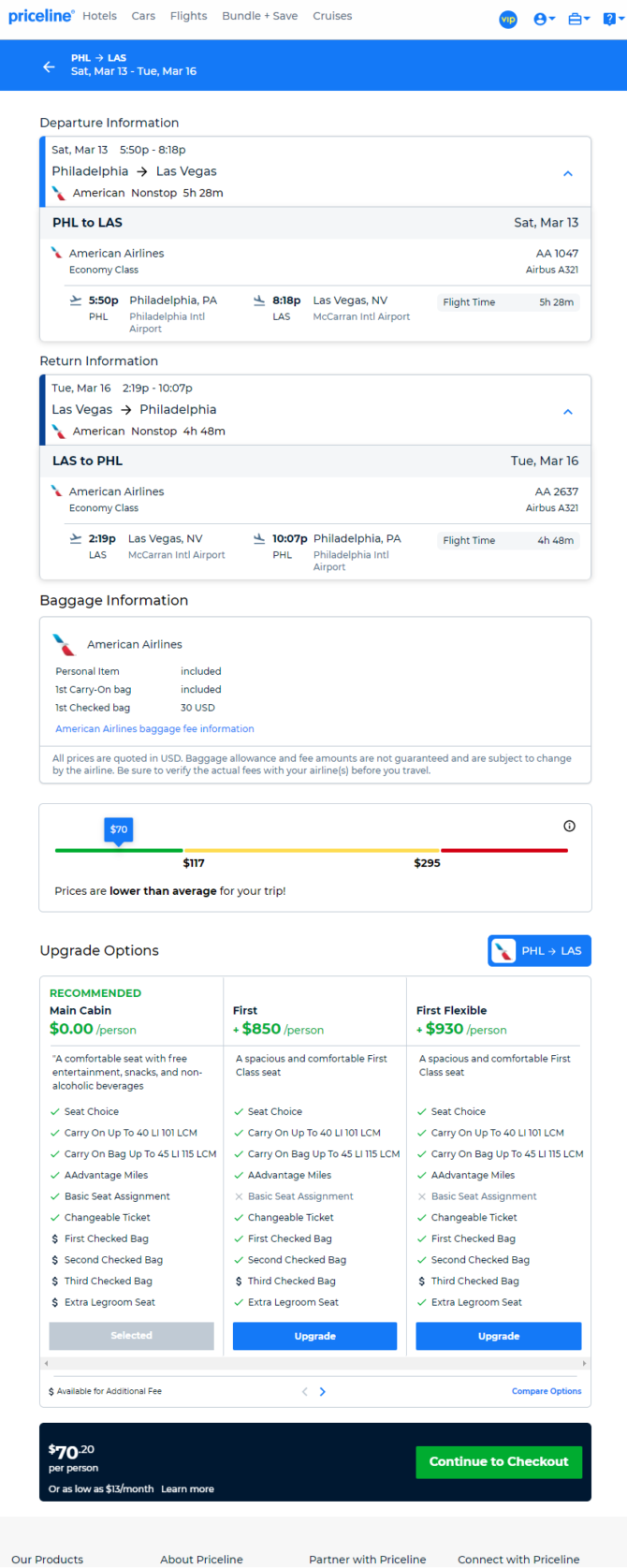
Task: Open the My Trips briefcase icon
Action: point(578,19)
